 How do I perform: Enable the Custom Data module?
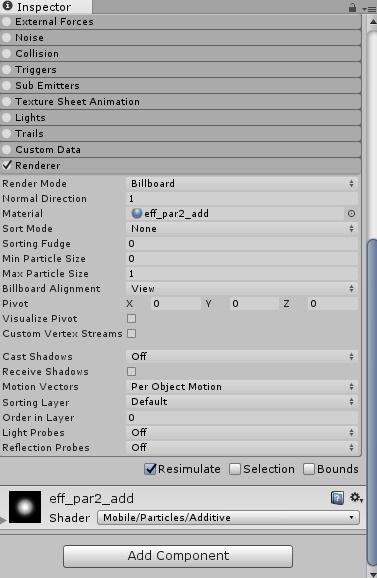click(6, 150)
